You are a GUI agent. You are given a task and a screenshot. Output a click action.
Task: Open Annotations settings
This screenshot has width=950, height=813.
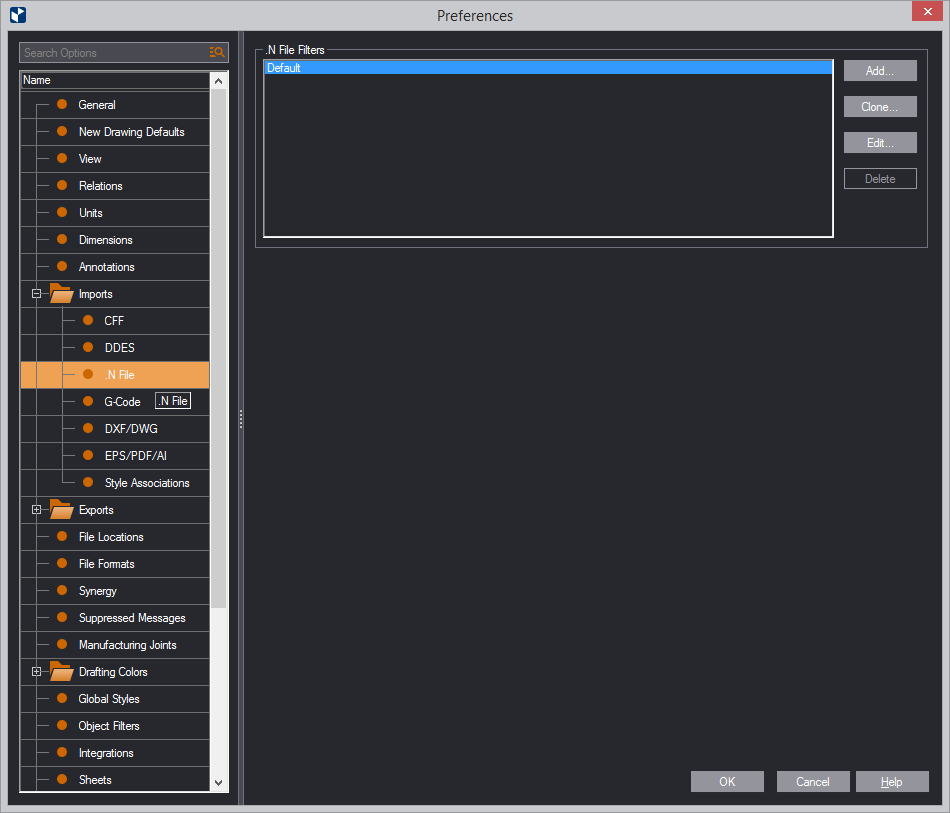pyautogui.click(x=107, y=267)
